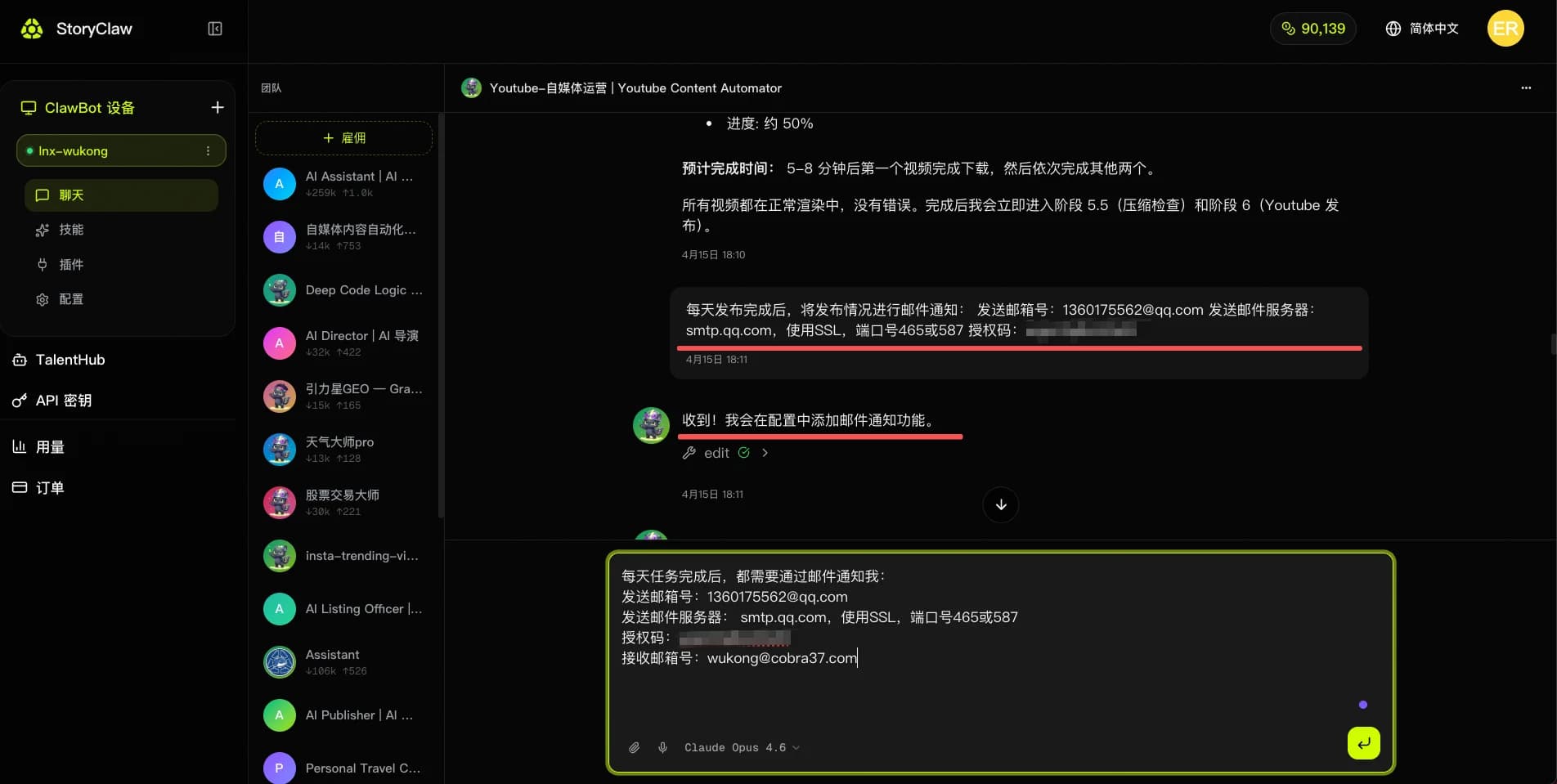1557x784 pixels.
Task: Click the 团队 panel heading
Action: point(271,87)
